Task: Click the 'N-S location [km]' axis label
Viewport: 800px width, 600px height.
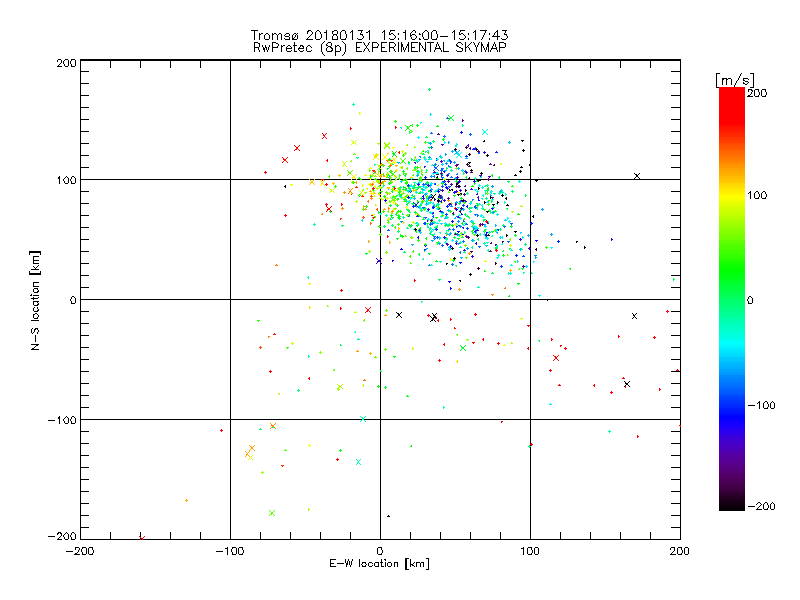Action: pyautogui.click(x=35, y=300)
